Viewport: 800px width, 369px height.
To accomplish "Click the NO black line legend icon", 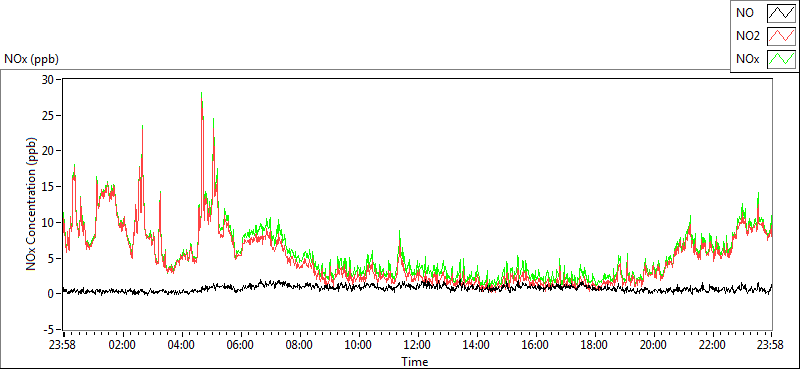I will (x=782, y=13).
